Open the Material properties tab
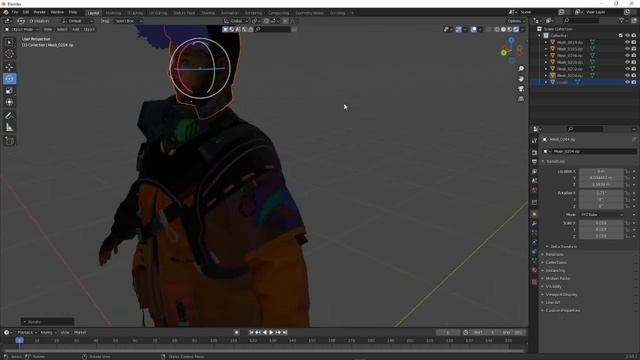640x360 pixels. (x=534, y=270)
